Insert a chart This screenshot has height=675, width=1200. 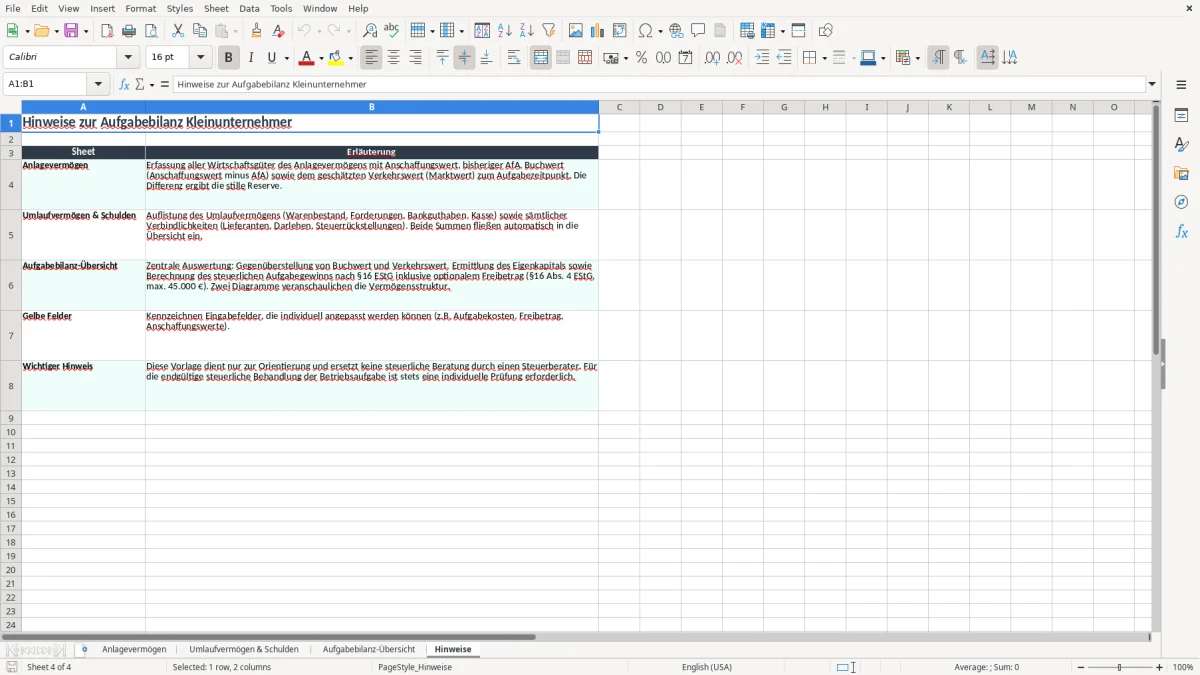[x=598, y=31]
